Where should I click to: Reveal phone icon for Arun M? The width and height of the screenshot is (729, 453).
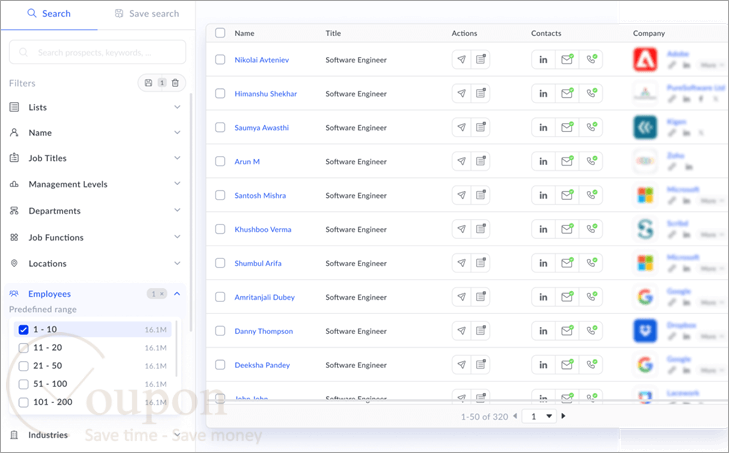(591, 161)
